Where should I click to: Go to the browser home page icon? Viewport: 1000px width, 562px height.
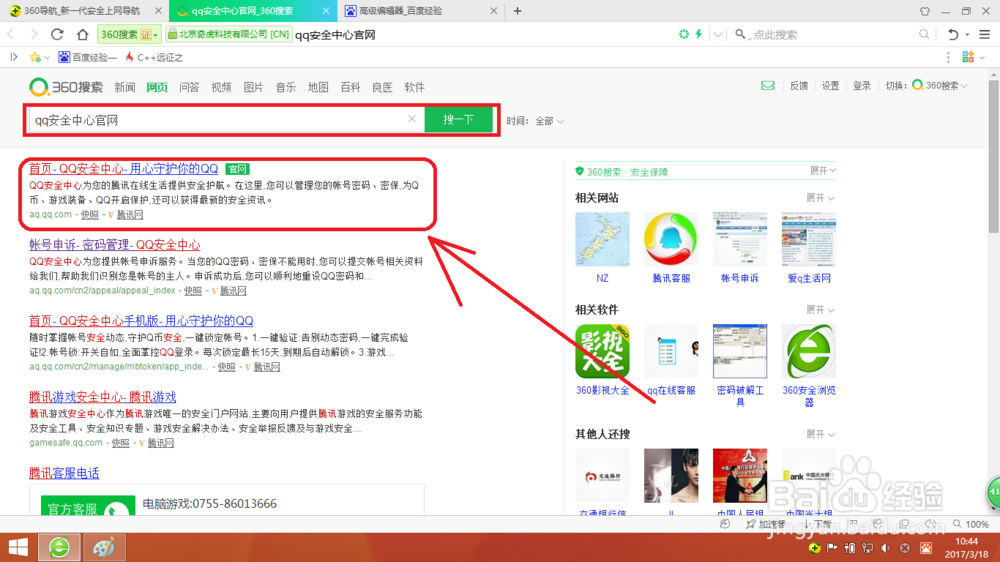point(82,34)
